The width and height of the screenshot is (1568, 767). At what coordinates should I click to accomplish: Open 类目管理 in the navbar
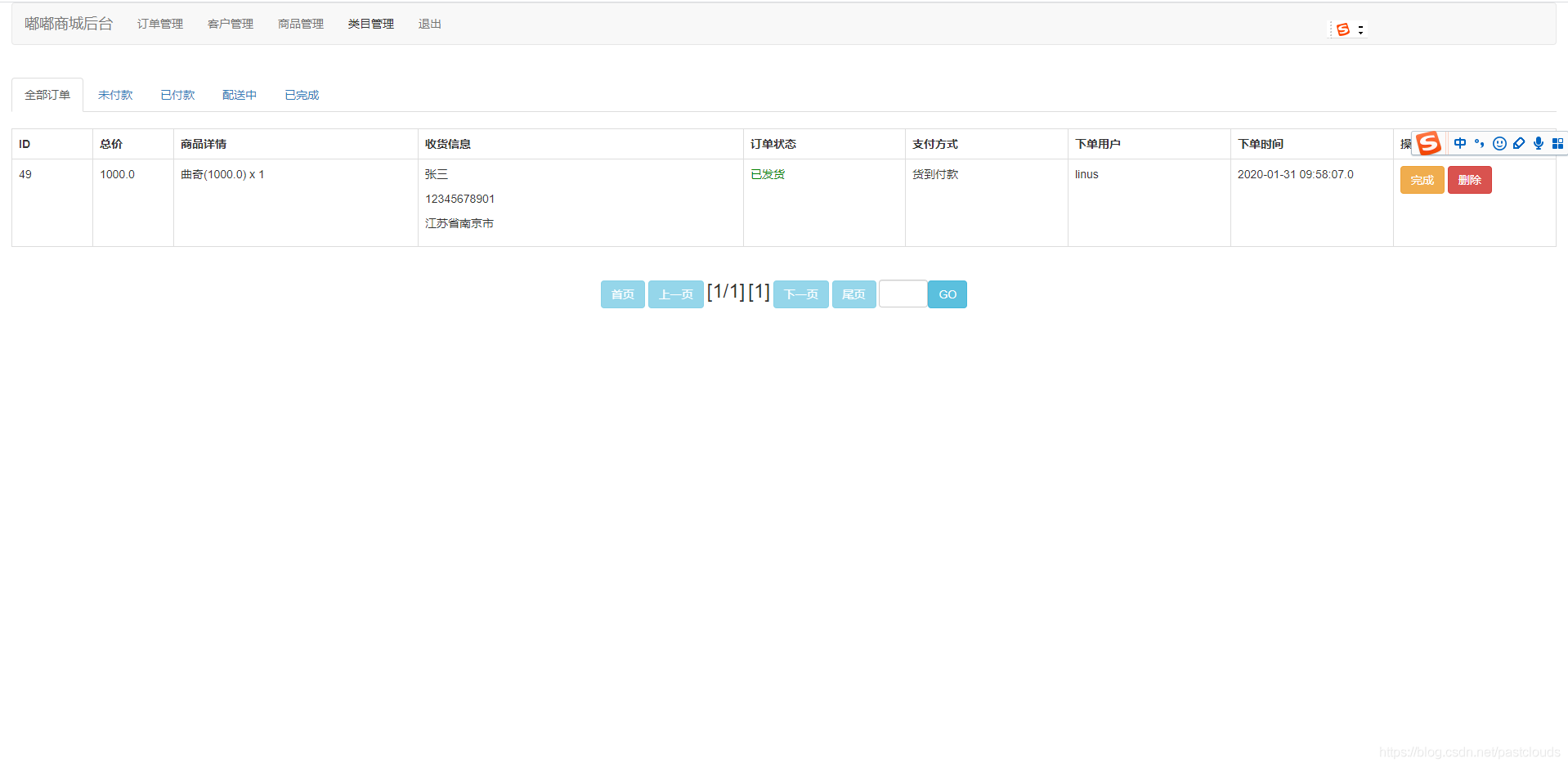[x=371, y=24]
